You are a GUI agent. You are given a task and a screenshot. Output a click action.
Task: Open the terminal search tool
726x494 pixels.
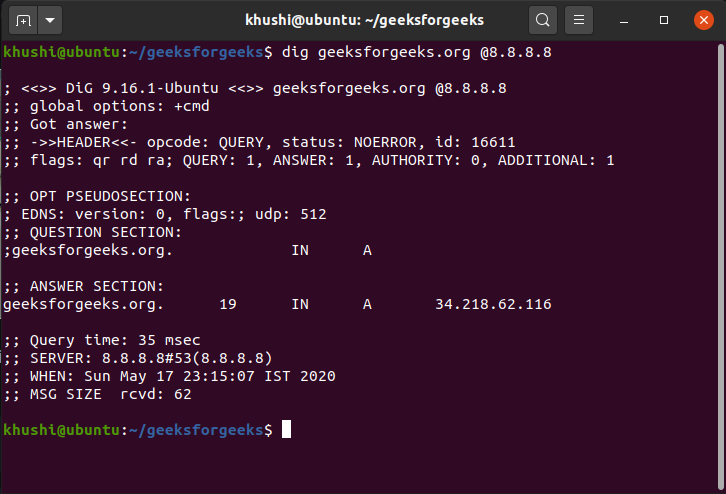pyautogui.click(x=543, y=20)
